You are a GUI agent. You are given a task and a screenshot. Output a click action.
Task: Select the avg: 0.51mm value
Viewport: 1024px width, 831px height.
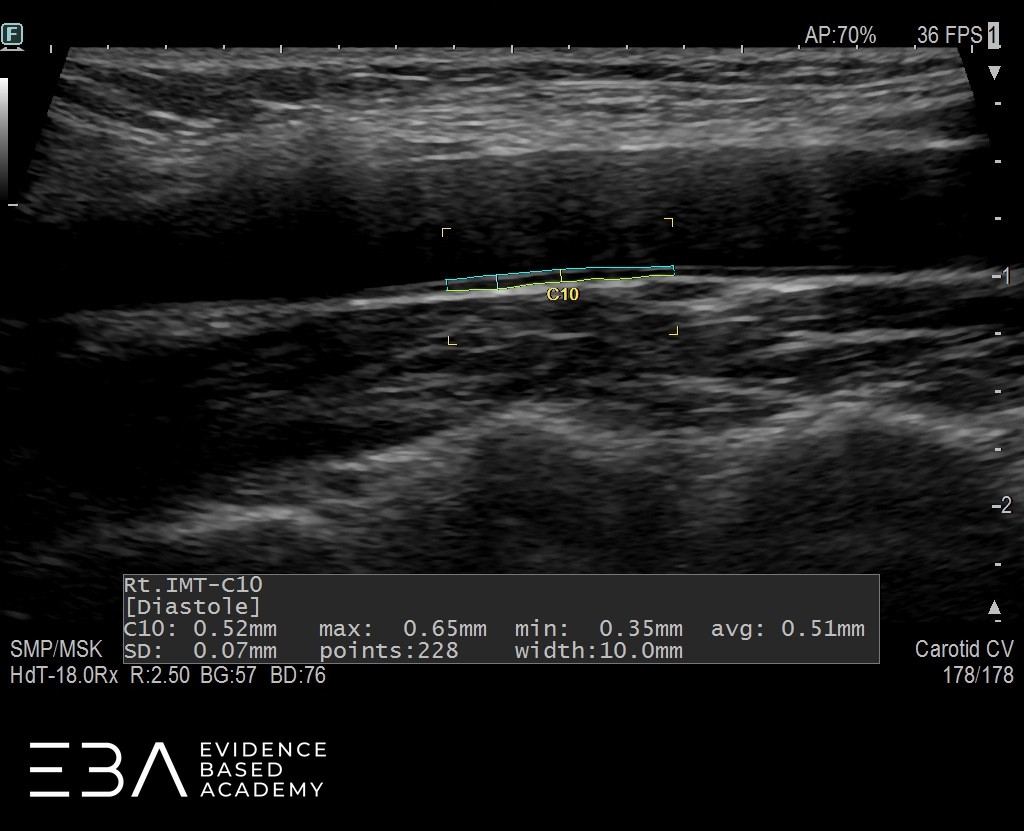coord(788,628)
